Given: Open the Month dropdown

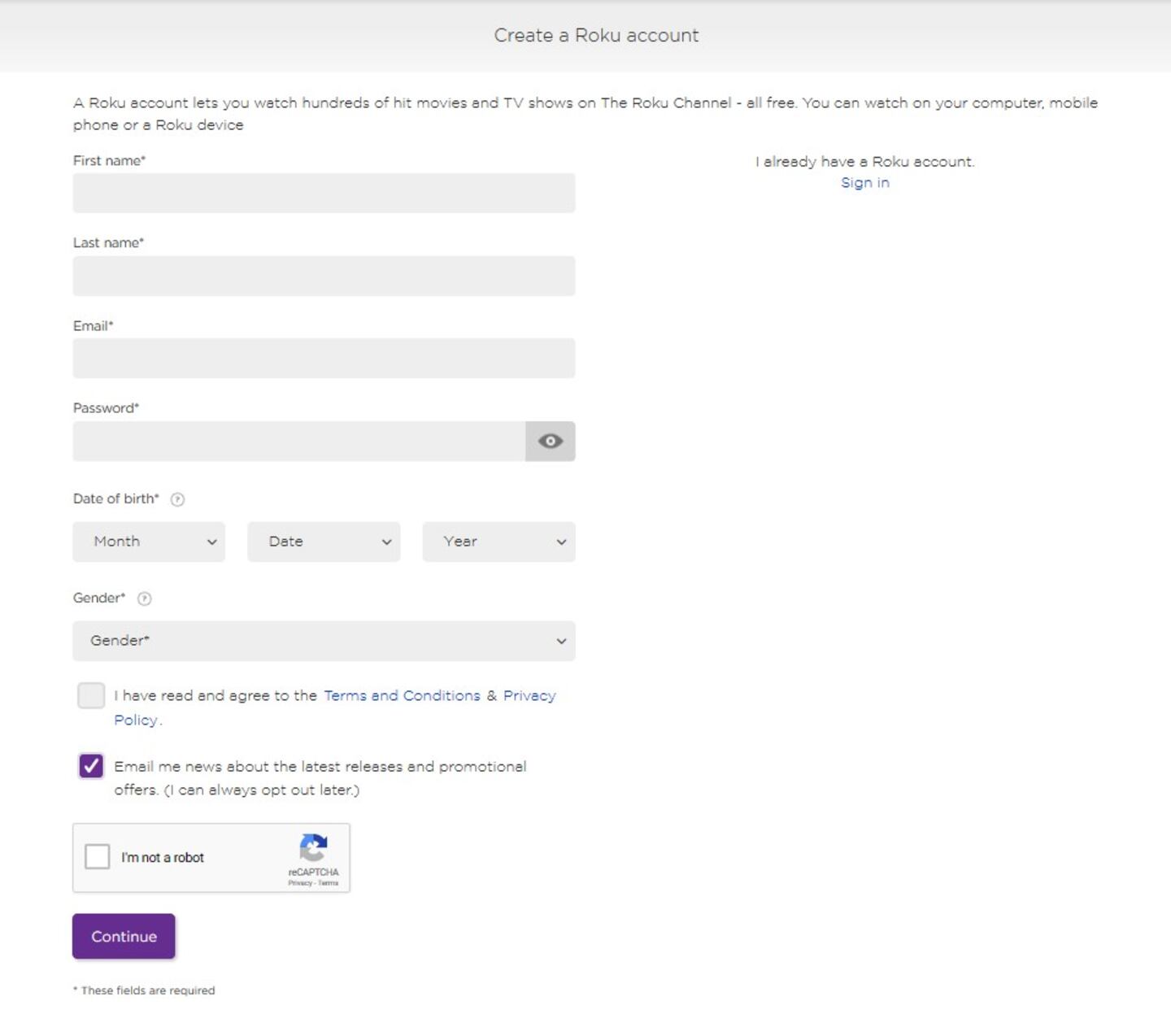Looking at the screenshot, I should coord(149,542).
